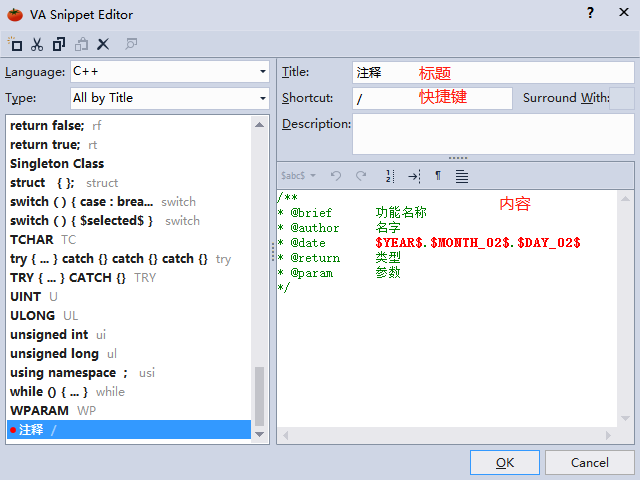640x480 pixels.
Task: Select the 'return true;' snippet
Action: click(129, 144)
